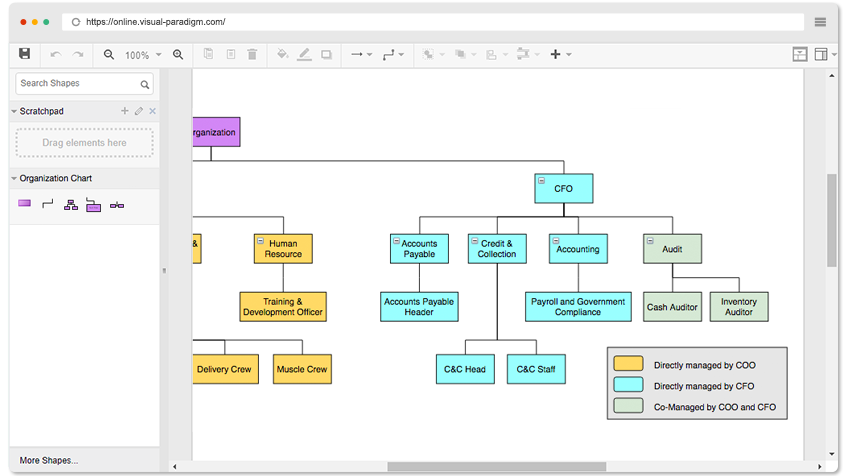
Task: Select the org hierarchy tree shape
Action: 71,205
